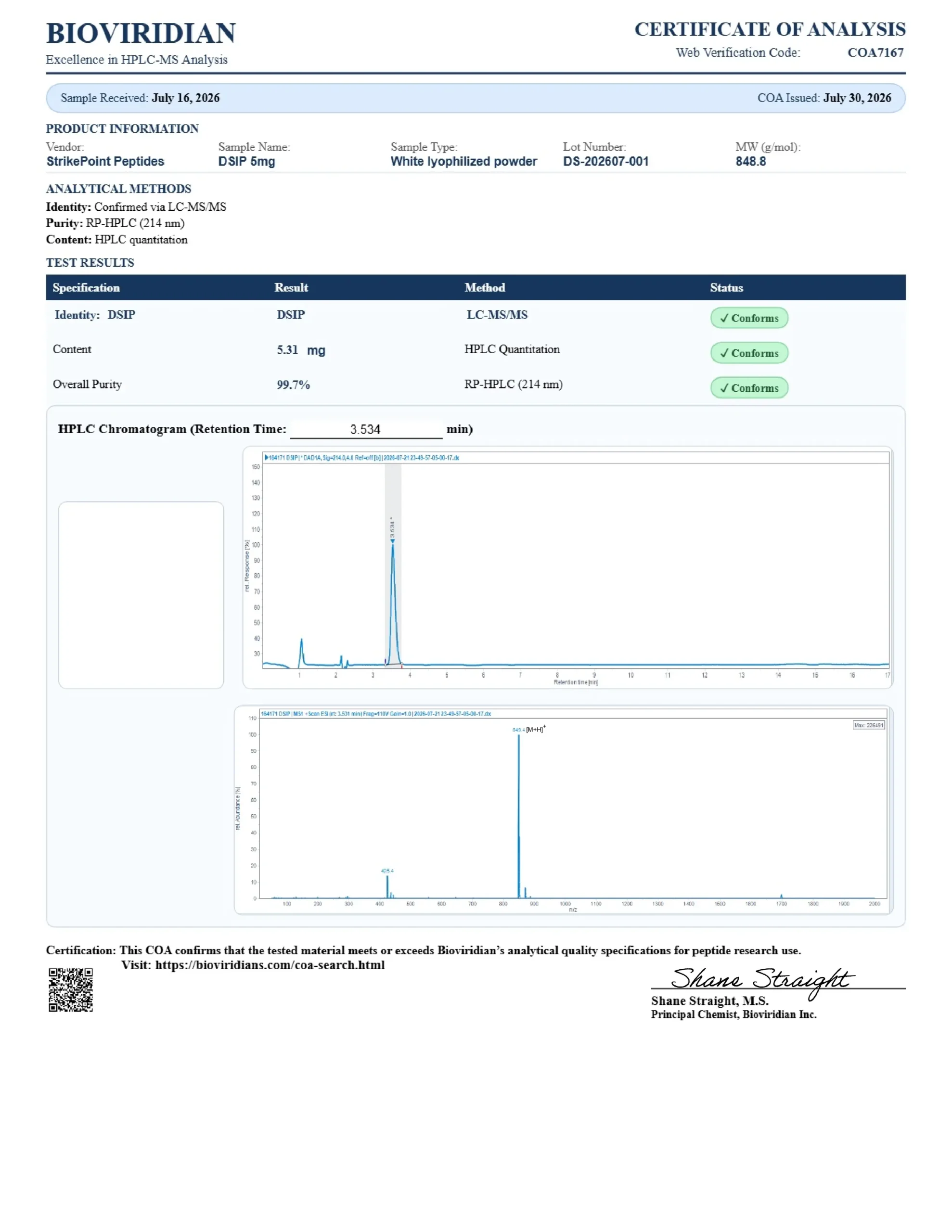Click the Status column header

pos(726,287)
